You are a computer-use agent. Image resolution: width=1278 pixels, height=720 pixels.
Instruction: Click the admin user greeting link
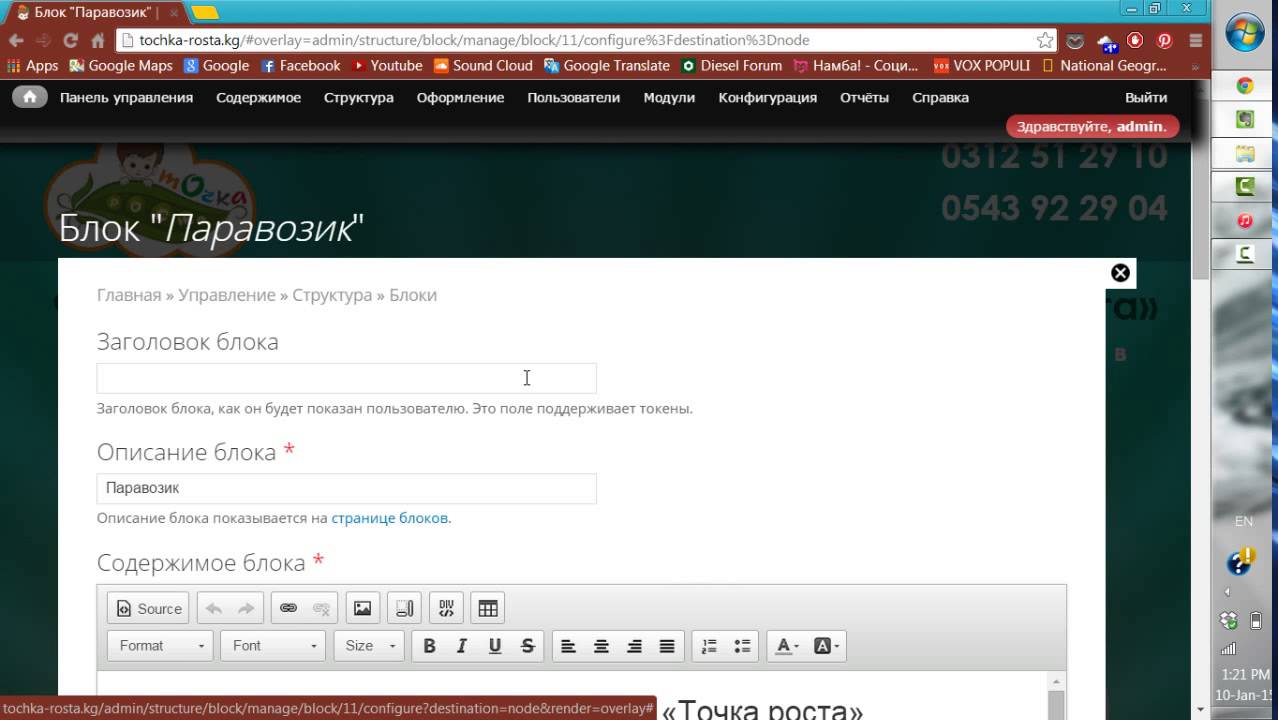tap(1093, 127)
